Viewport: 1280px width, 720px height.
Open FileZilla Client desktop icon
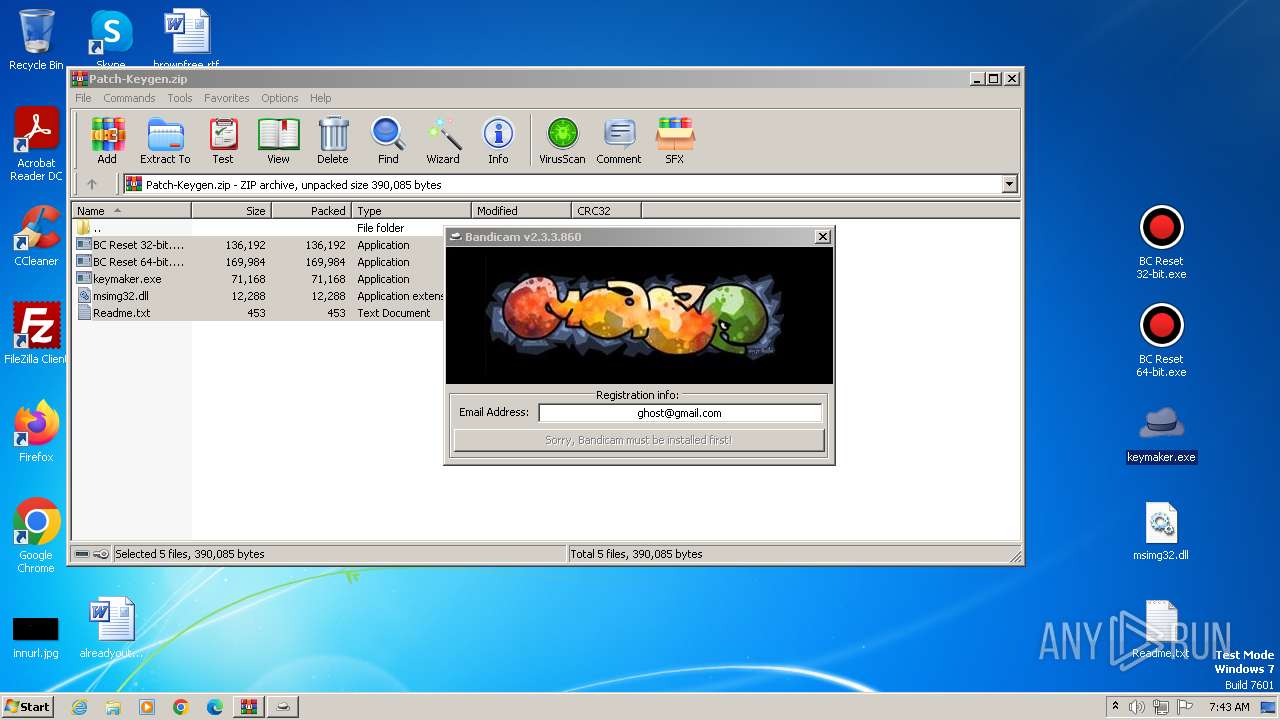click(x=36, y=334)
